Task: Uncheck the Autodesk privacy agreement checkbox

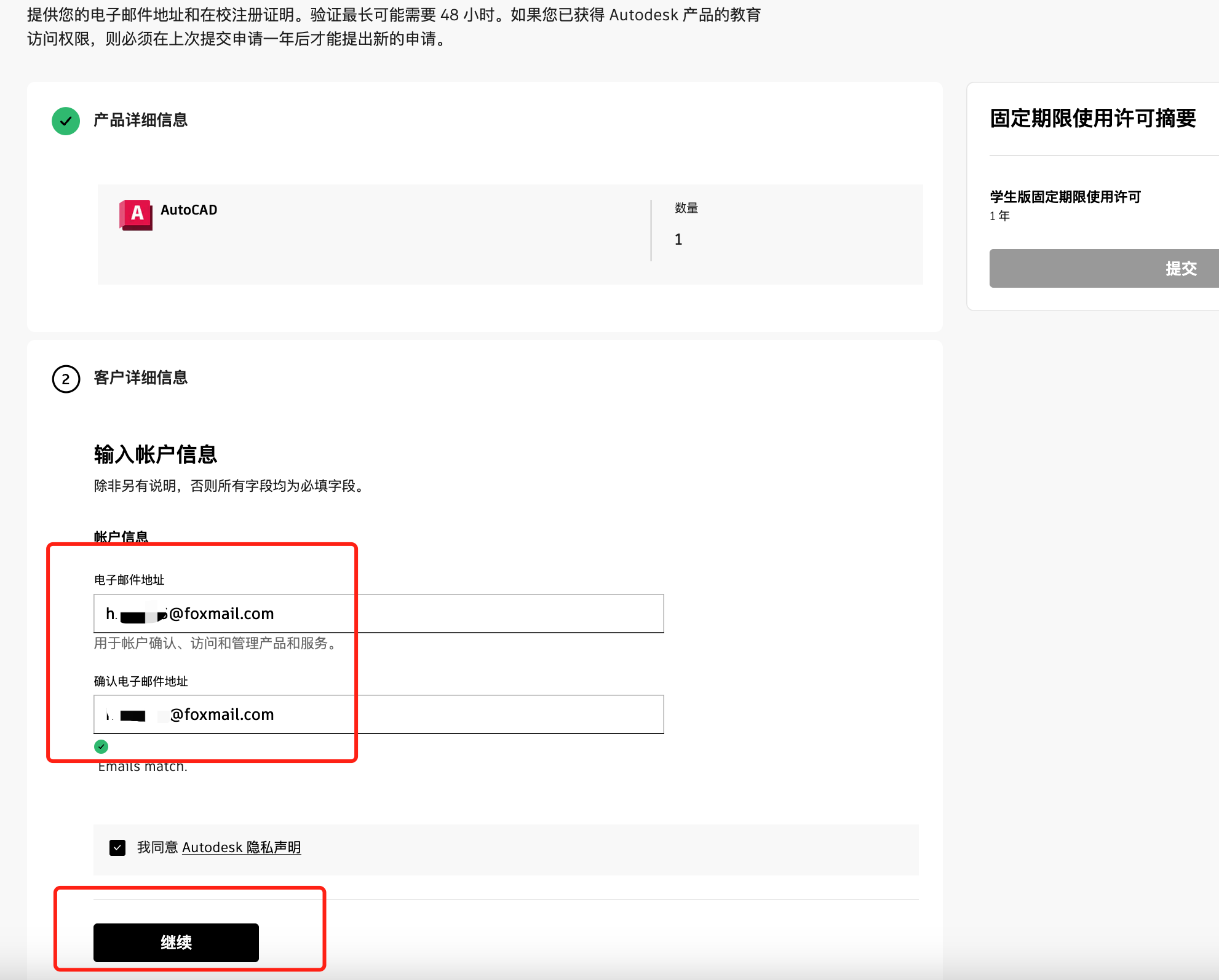Action: point(117,848)
